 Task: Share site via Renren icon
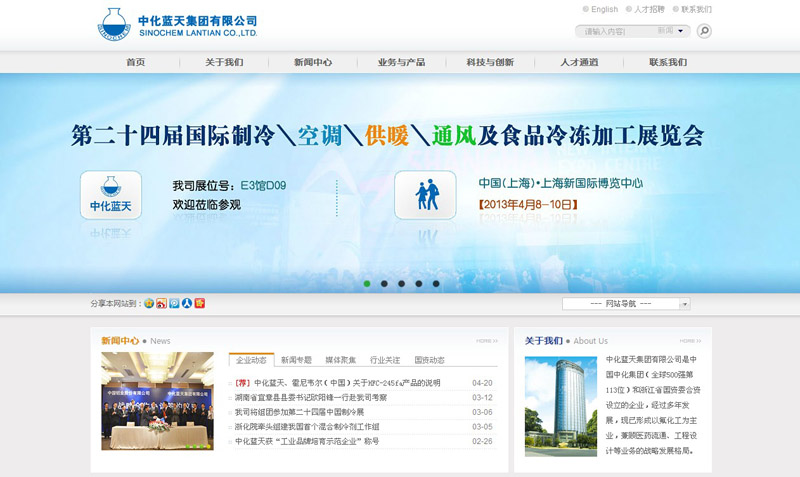[x=187, y=303]
